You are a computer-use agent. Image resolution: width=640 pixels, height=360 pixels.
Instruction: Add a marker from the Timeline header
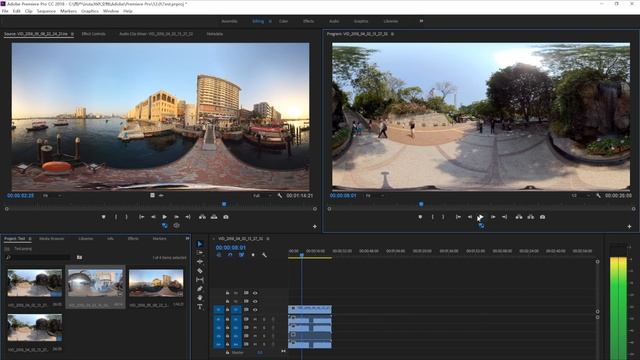coord(253,255)
